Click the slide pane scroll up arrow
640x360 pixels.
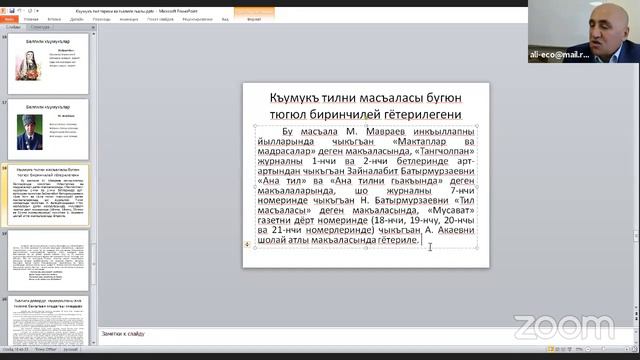[93, 34]
